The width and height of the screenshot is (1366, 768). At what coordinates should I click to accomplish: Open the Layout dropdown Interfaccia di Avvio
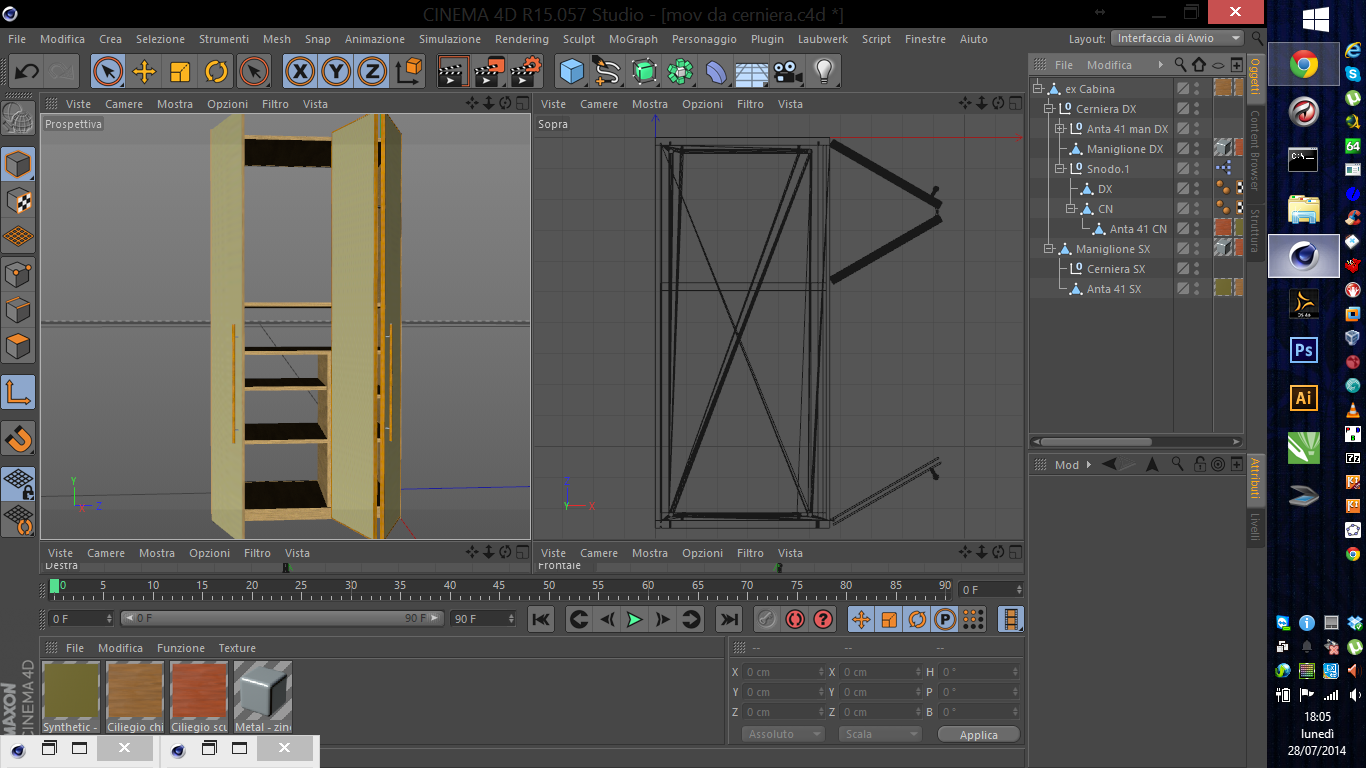tap(1177, 38)
